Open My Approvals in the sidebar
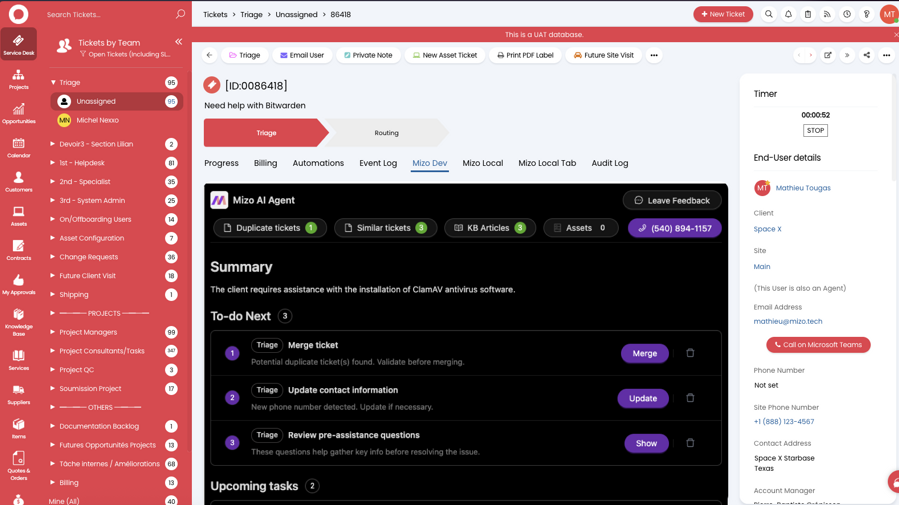Image resolution: width=899 pixels, height=505 pixels. click(x=18, y=284)
